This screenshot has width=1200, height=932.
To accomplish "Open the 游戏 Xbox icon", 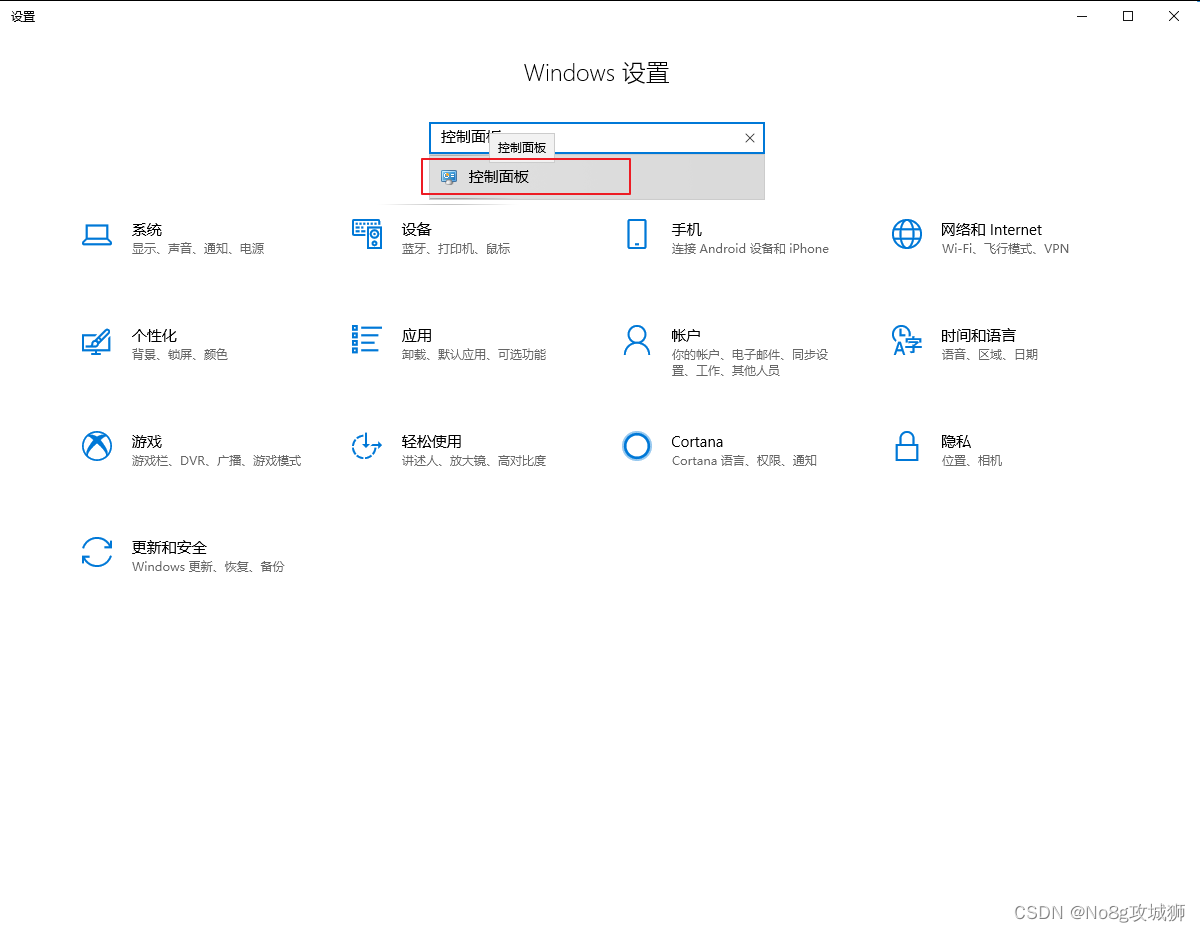I will coord(97,446).
